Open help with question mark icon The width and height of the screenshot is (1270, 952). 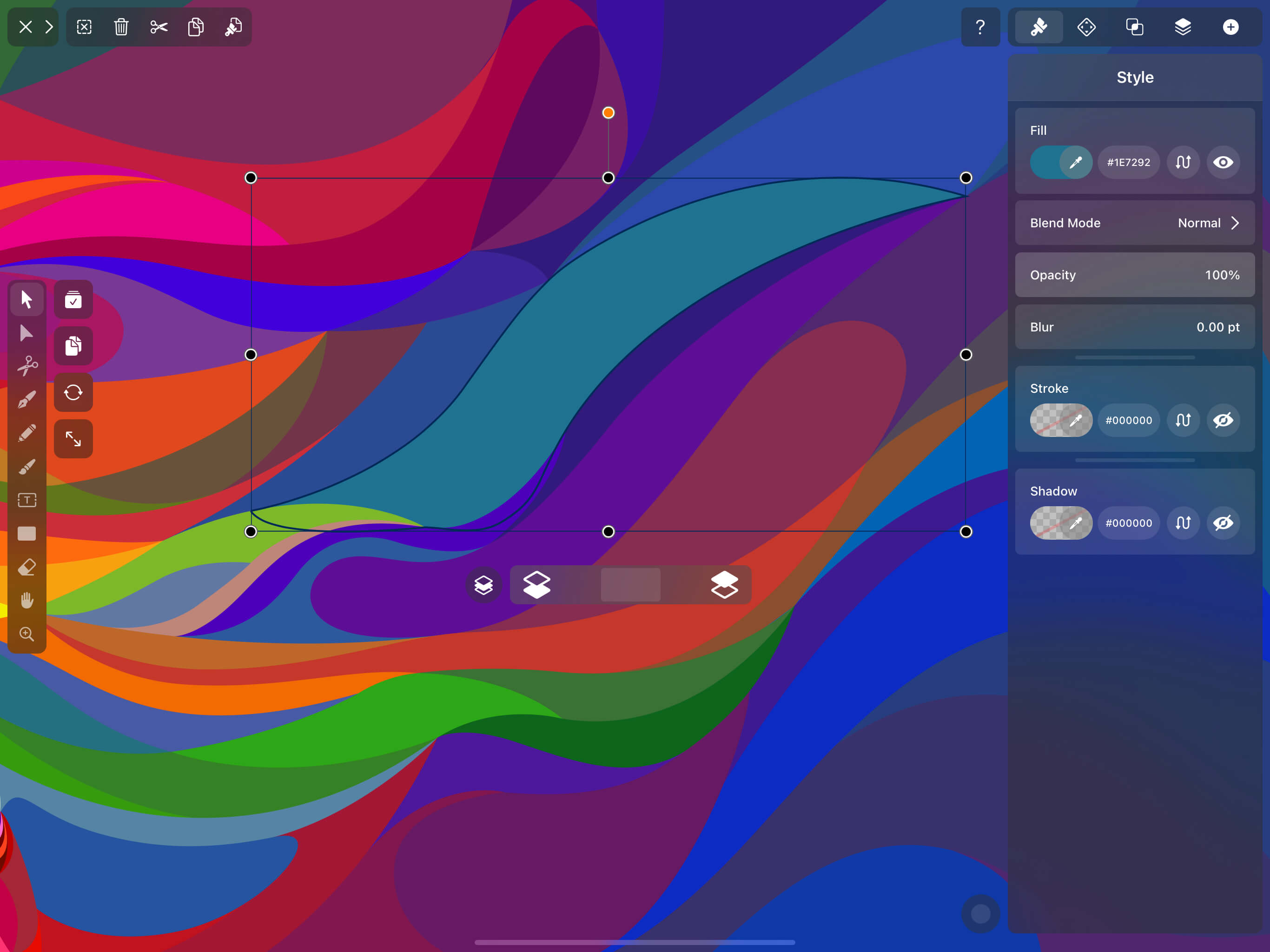pos(980,27)
